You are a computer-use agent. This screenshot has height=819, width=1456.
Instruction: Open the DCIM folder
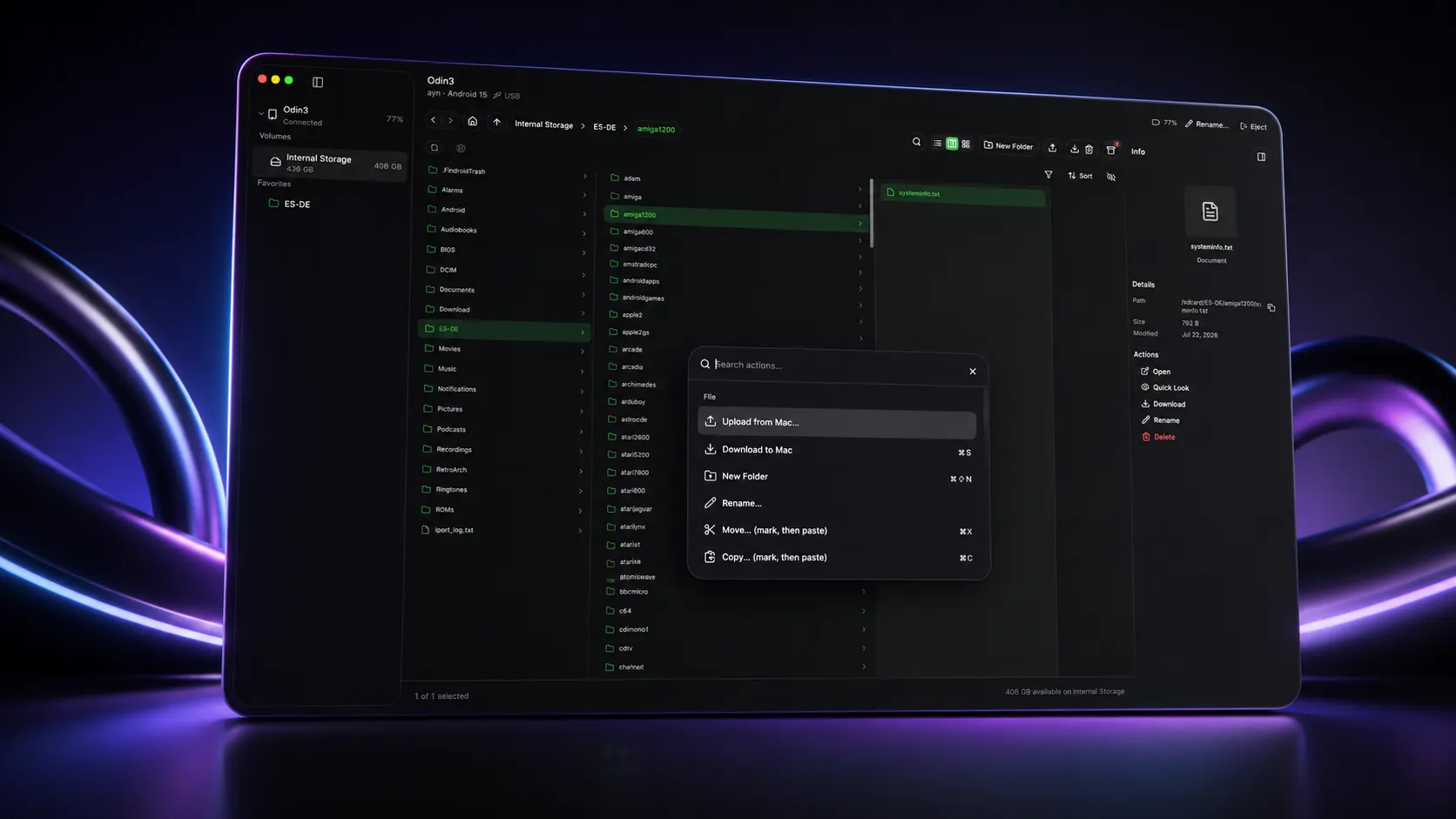coord(505,272)
